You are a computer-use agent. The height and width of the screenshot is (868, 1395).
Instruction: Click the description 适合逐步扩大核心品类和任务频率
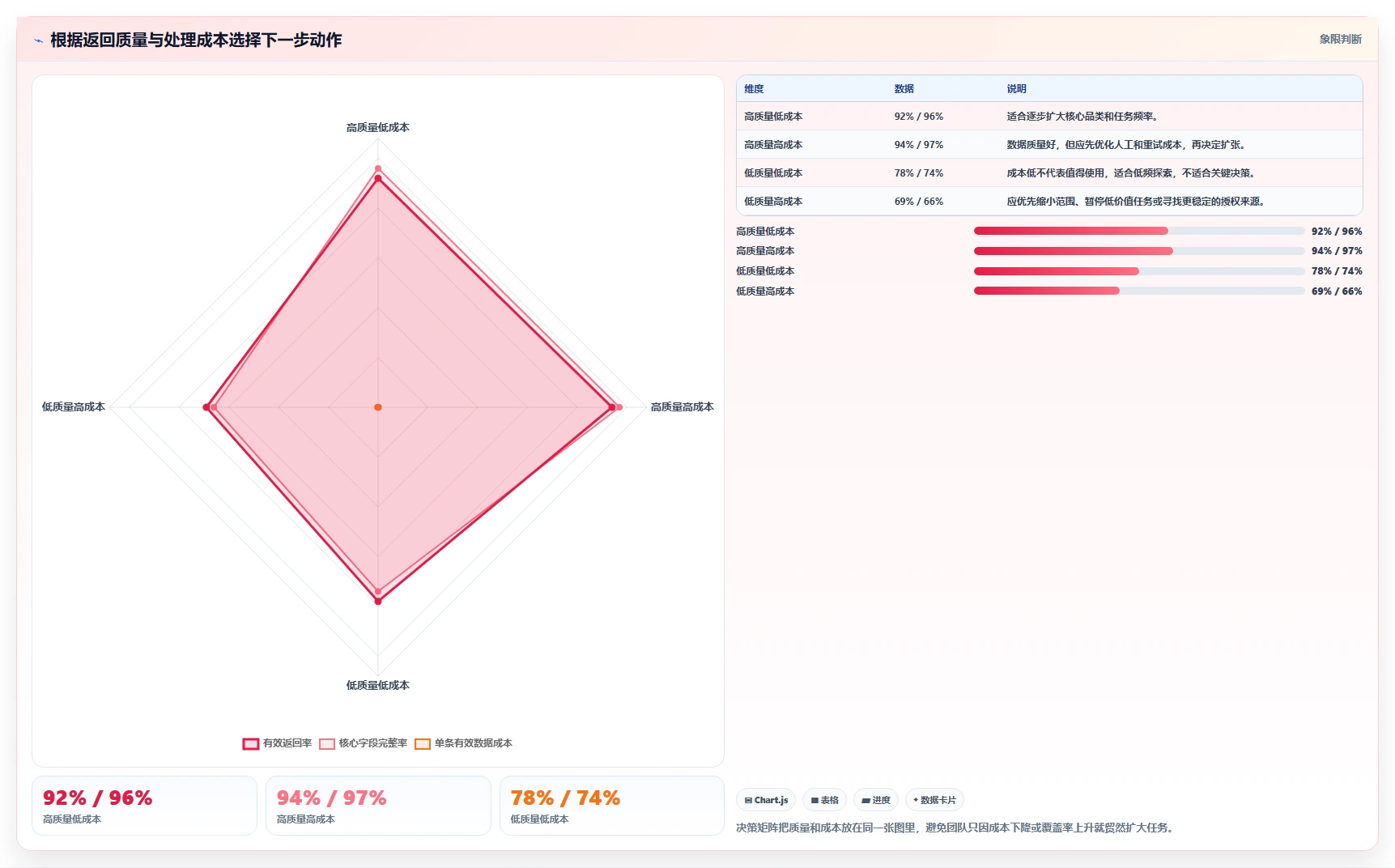(x=1084, y=117)
